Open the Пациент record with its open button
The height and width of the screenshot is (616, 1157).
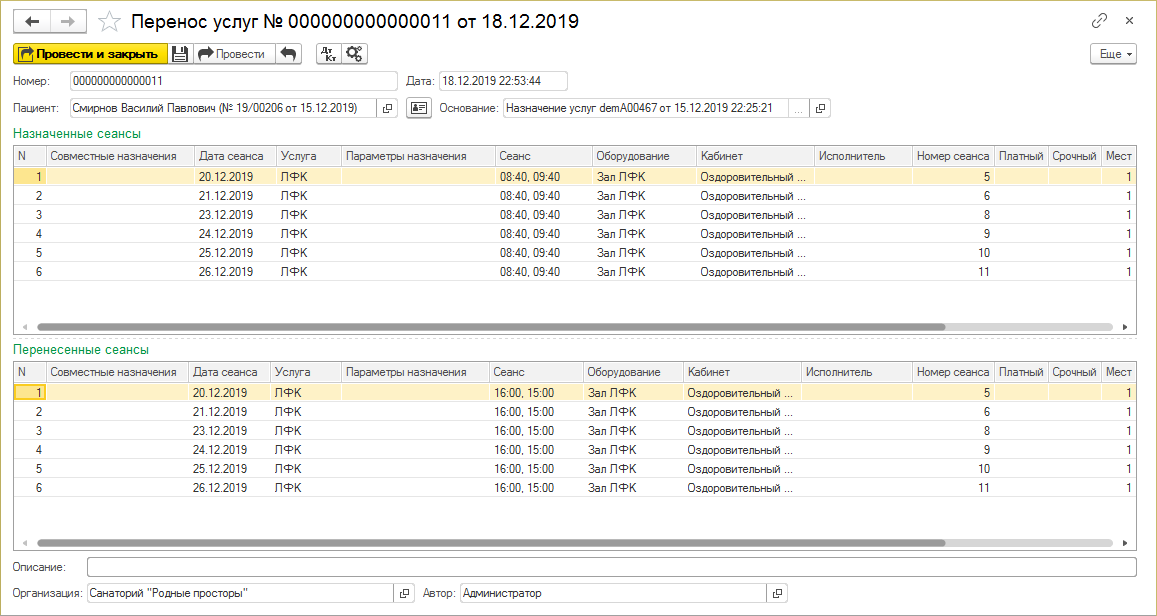[388, 108]
